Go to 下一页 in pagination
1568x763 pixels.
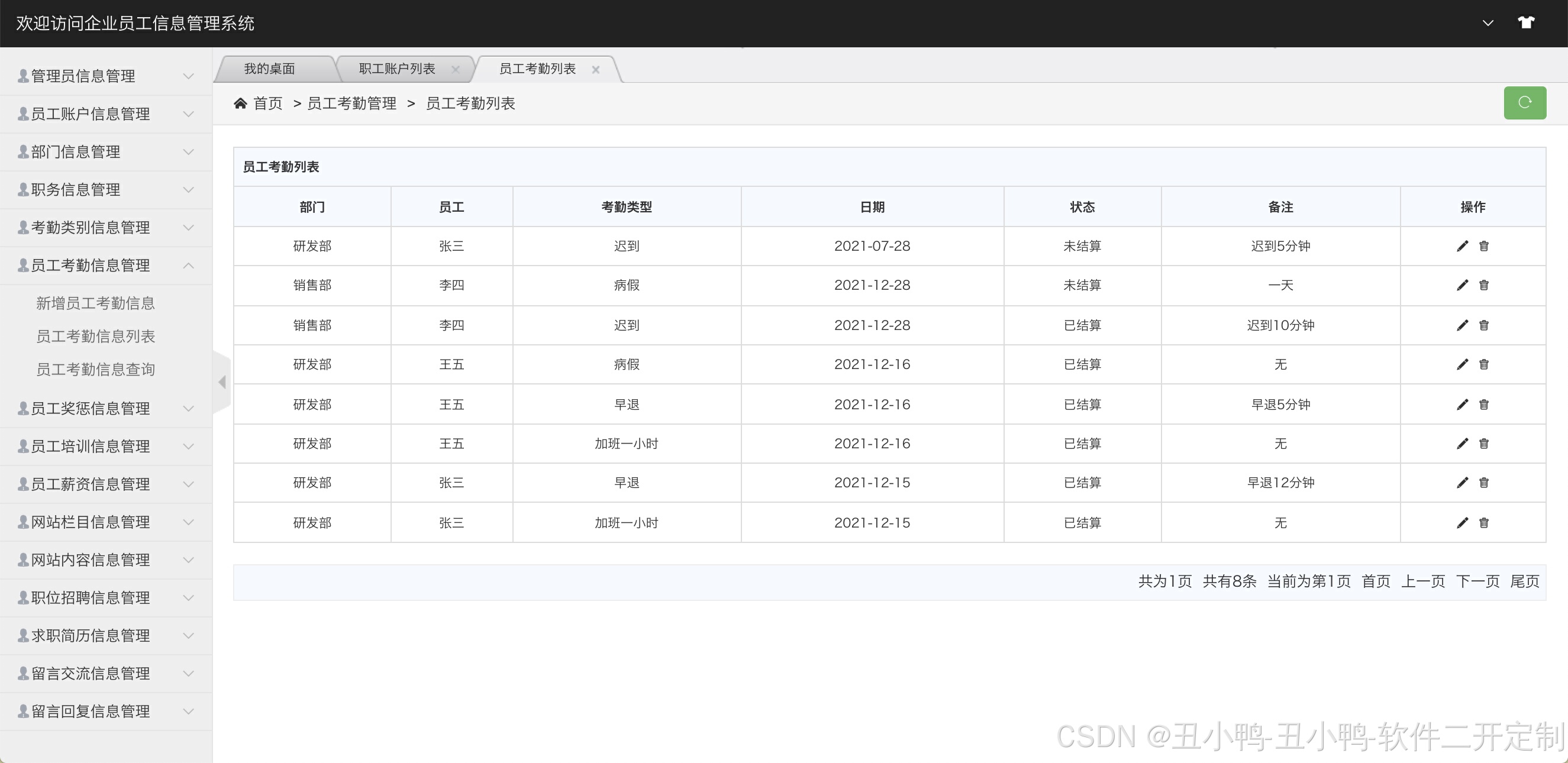point(1477,581)
